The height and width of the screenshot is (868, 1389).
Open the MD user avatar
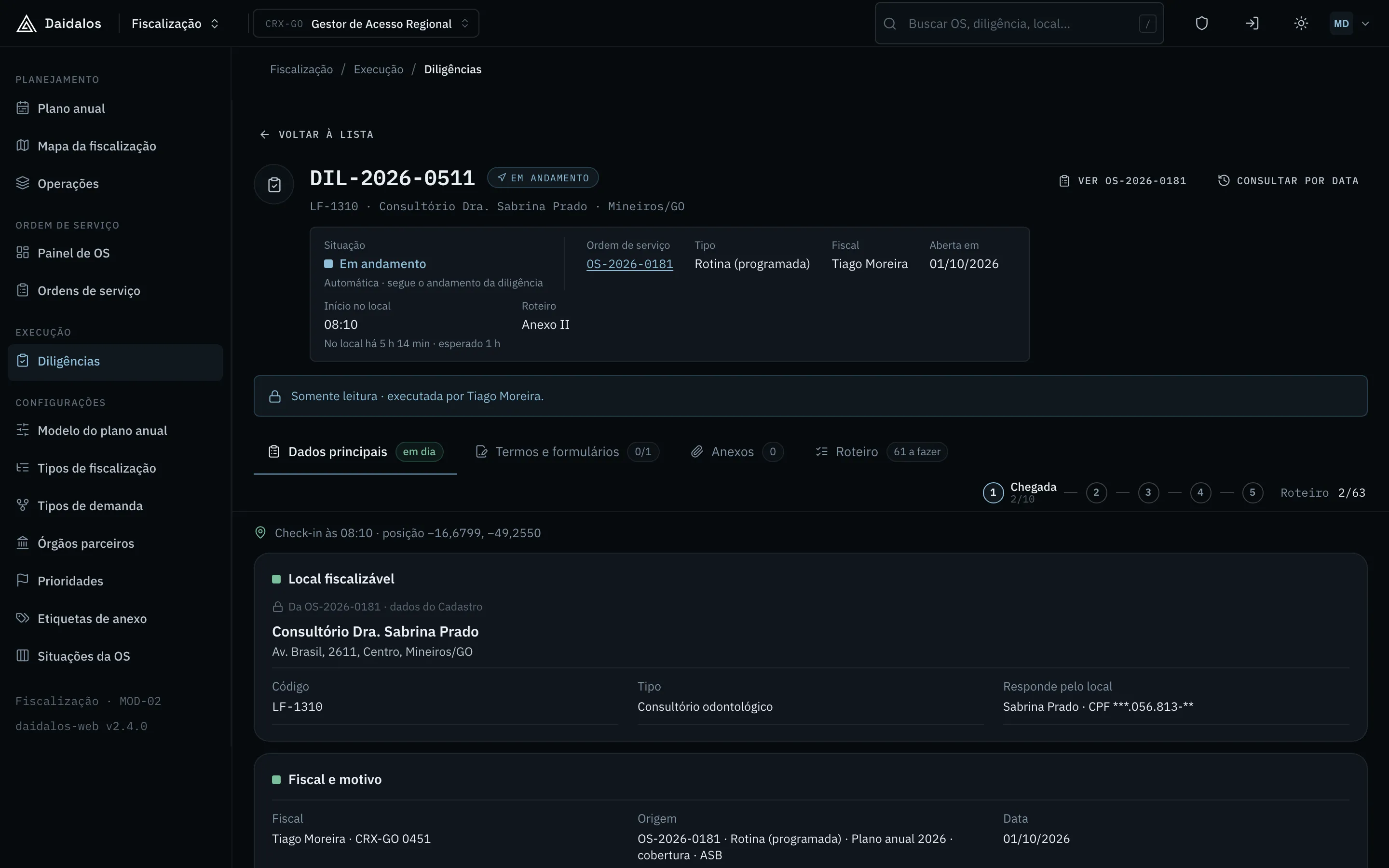click(1341, 24)
